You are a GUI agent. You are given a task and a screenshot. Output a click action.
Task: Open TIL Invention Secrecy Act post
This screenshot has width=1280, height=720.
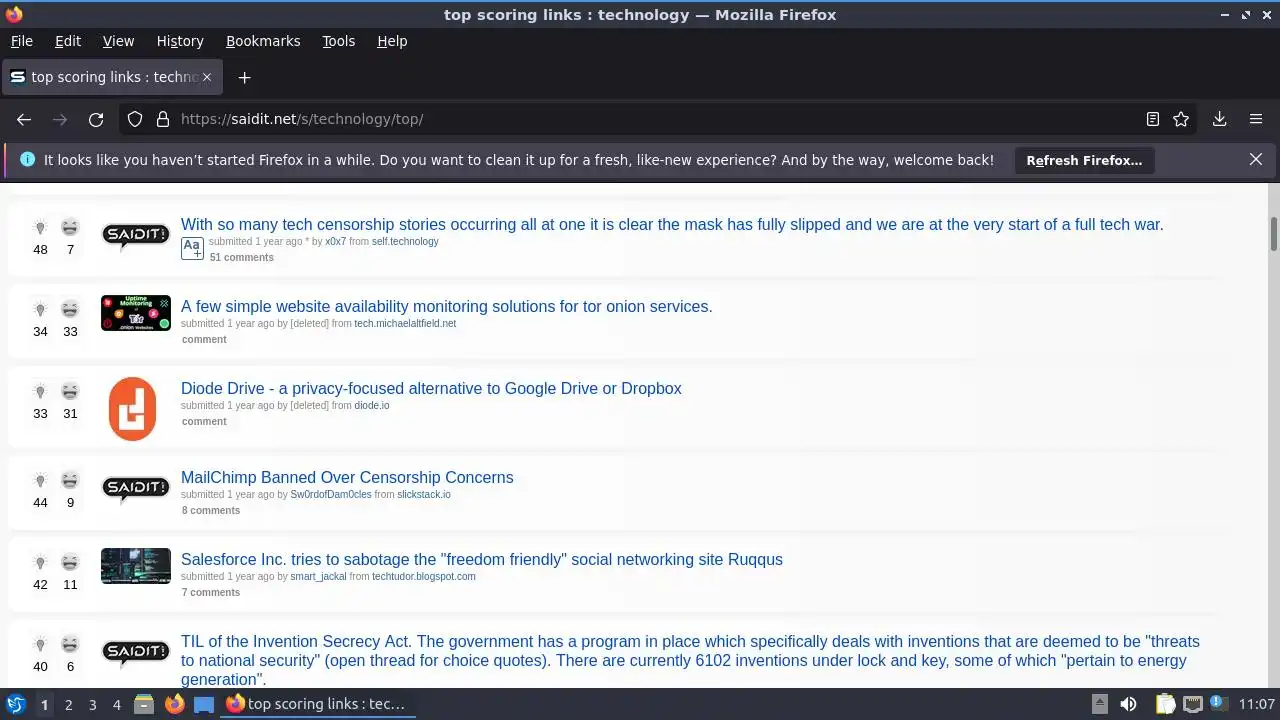pyautogui.click(x=690, y=660)
